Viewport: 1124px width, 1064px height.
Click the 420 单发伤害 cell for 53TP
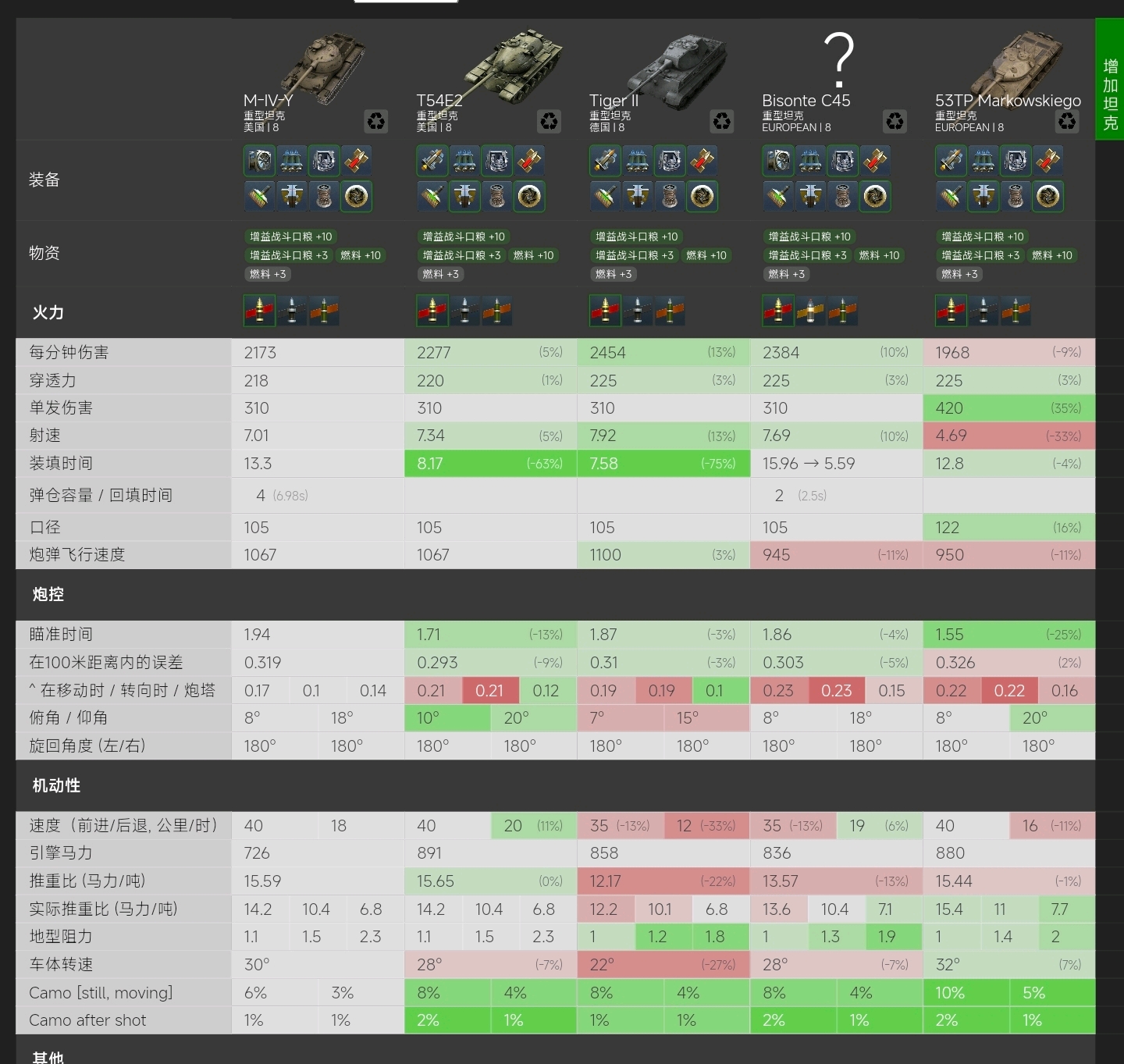1008,407
